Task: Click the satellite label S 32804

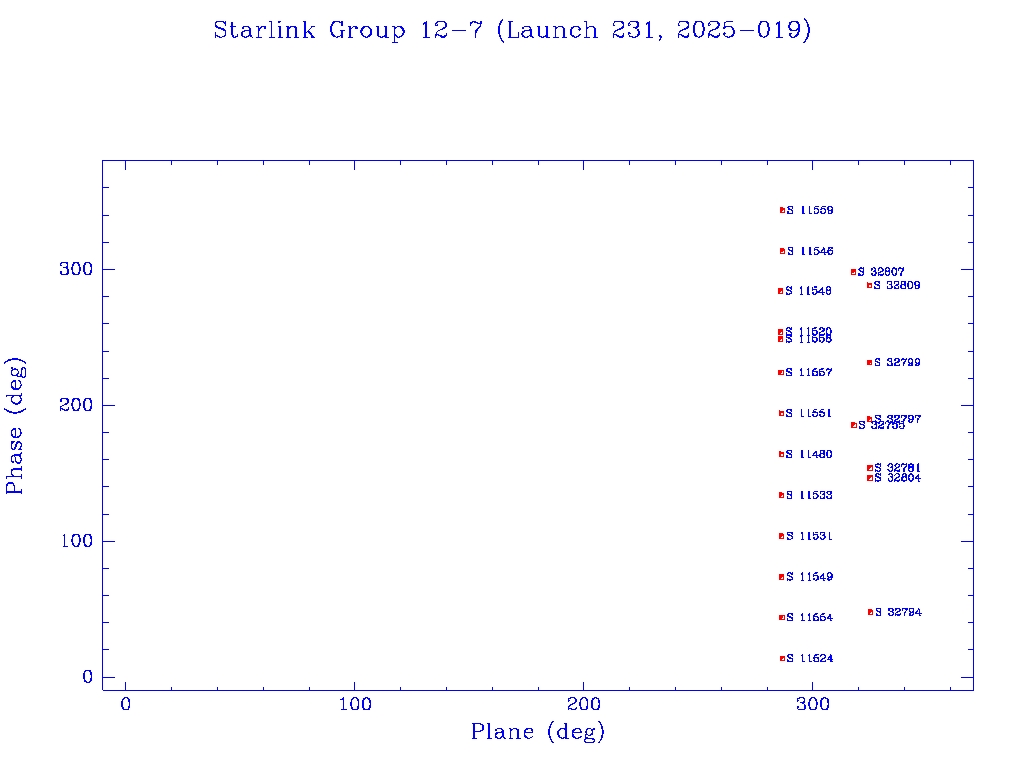Action: pyautogui.click(x=897, y=478)
